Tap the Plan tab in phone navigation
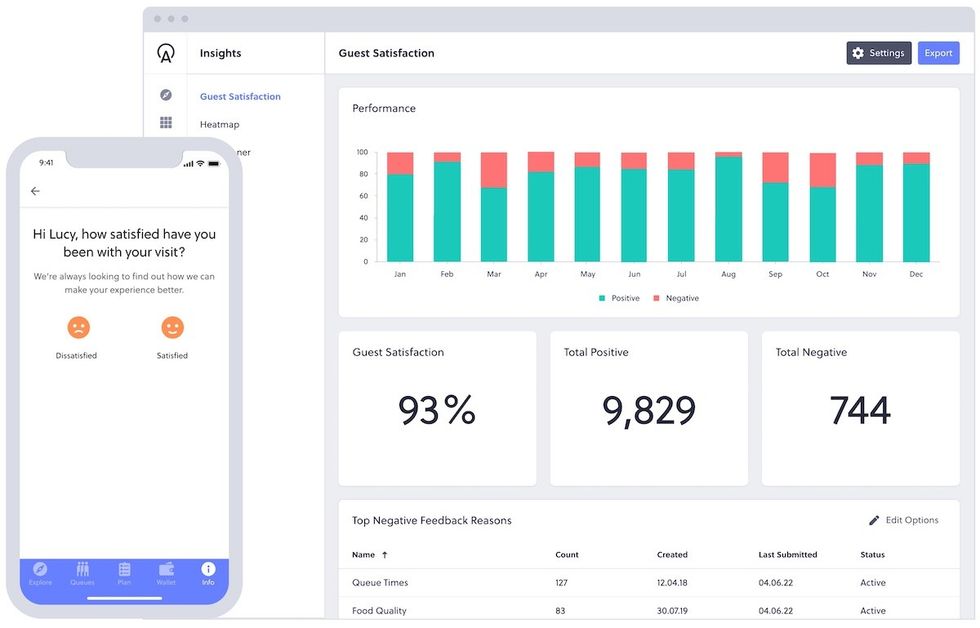The height and width of the screenshot is (628, 980). pyautogui.click(x=124, y=573)
